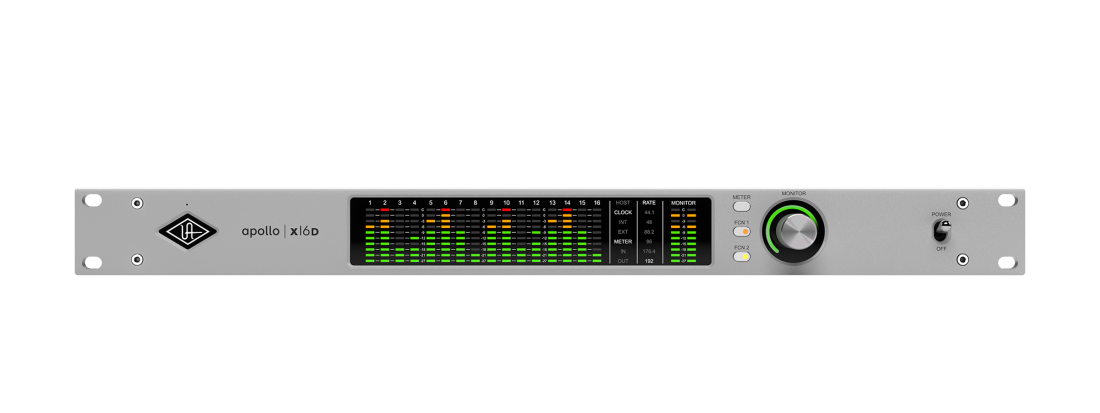Push the METER button above FCN 1
This screenshot has height=413, width=1100.
click(x=742, y=207)
